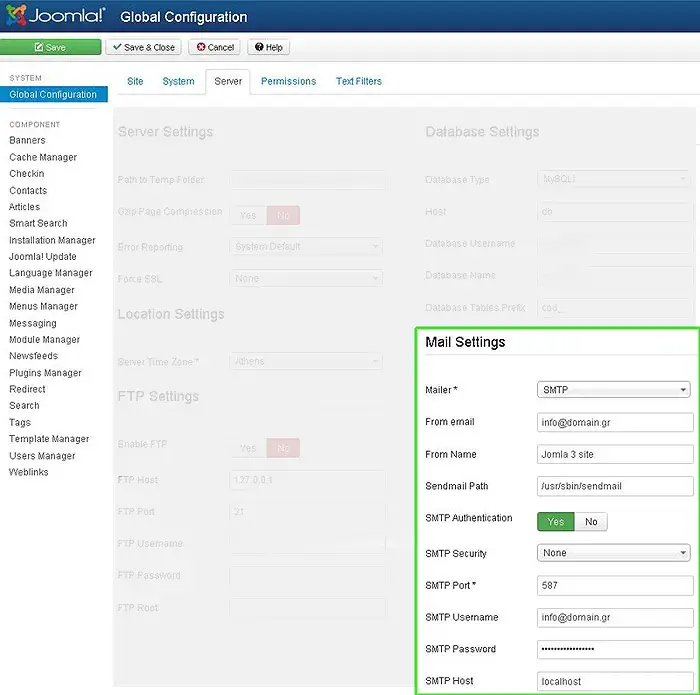Set Enable FTP to Yes
Viewport: 700px width, 695px height.
[x=248, y=448]
